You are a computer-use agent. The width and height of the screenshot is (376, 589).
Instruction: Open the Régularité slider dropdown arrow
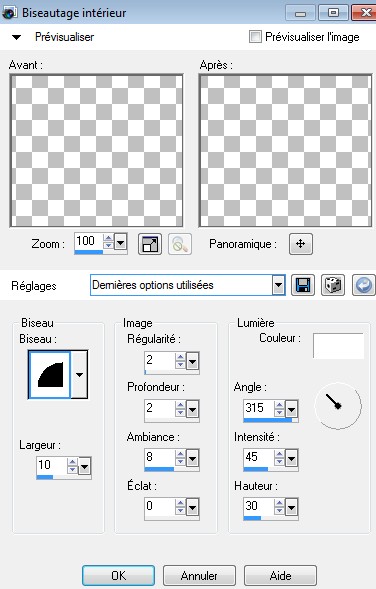[192, 362]
